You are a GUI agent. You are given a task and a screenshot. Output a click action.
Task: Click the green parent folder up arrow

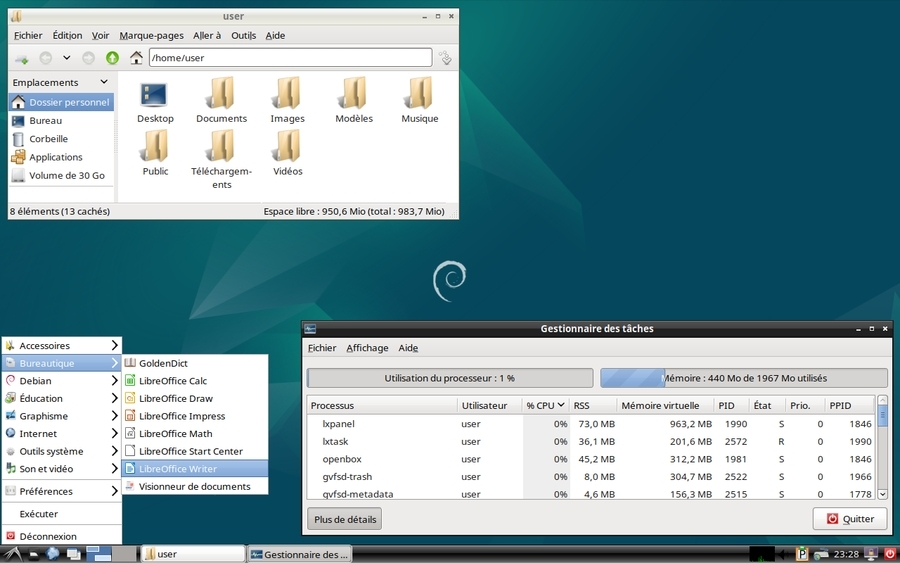tap(112, 58)
